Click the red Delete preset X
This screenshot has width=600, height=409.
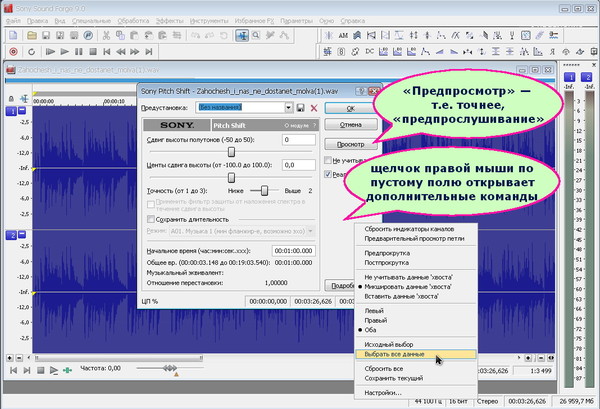314,108
